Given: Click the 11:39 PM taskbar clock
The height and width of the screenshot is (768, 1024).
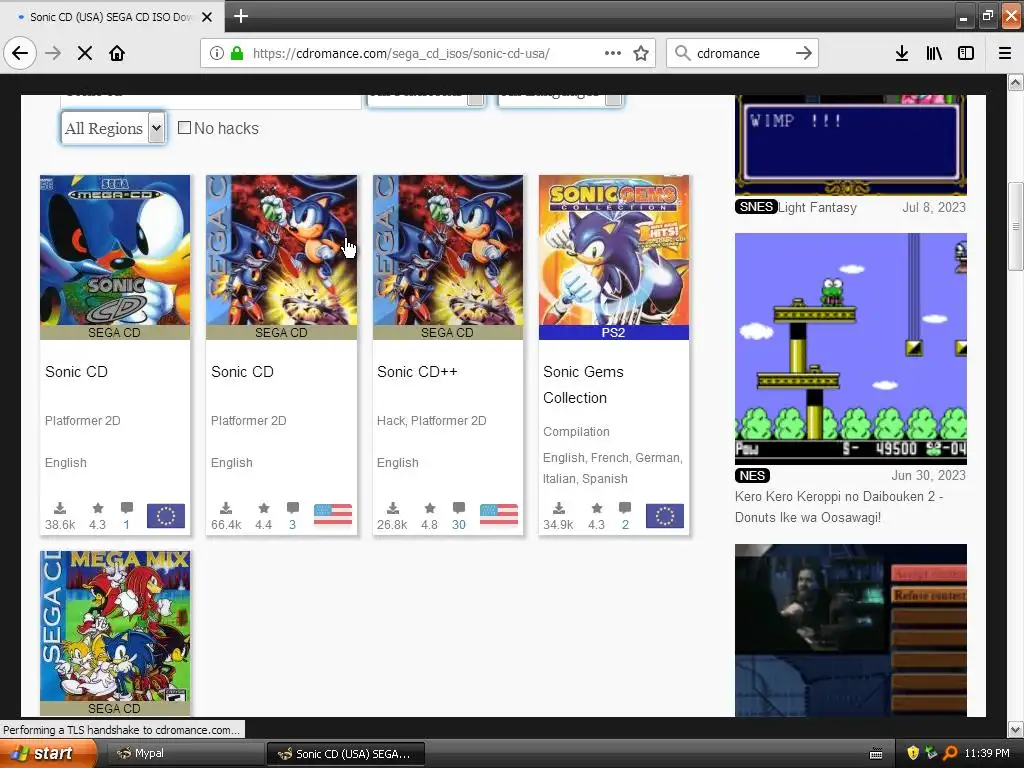Looking at the screenshot, I should tap(987, 753).
